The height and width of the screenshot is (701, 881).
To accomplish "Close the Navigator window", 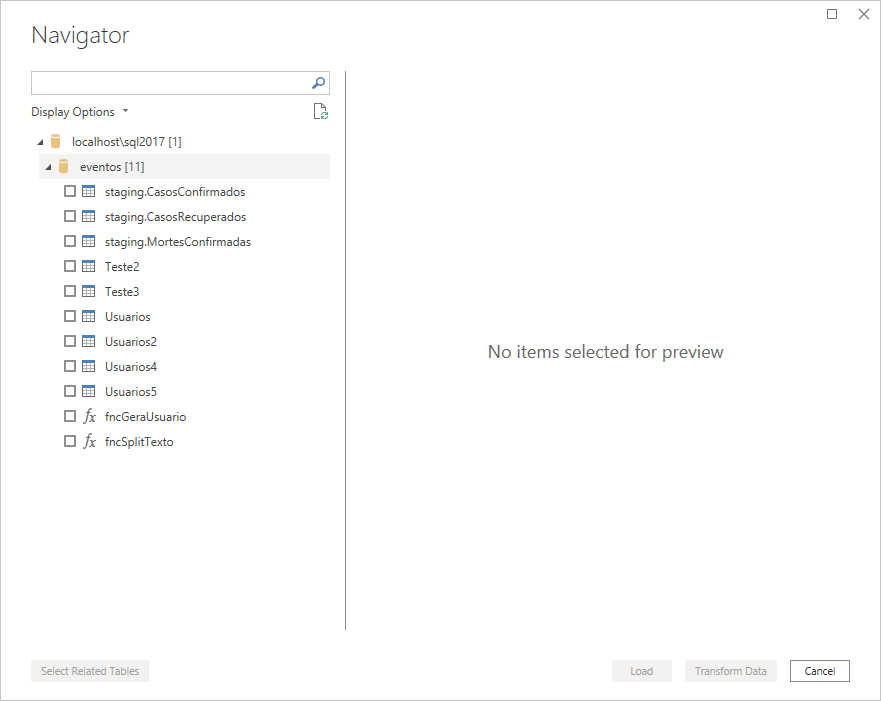I will 864,14.
